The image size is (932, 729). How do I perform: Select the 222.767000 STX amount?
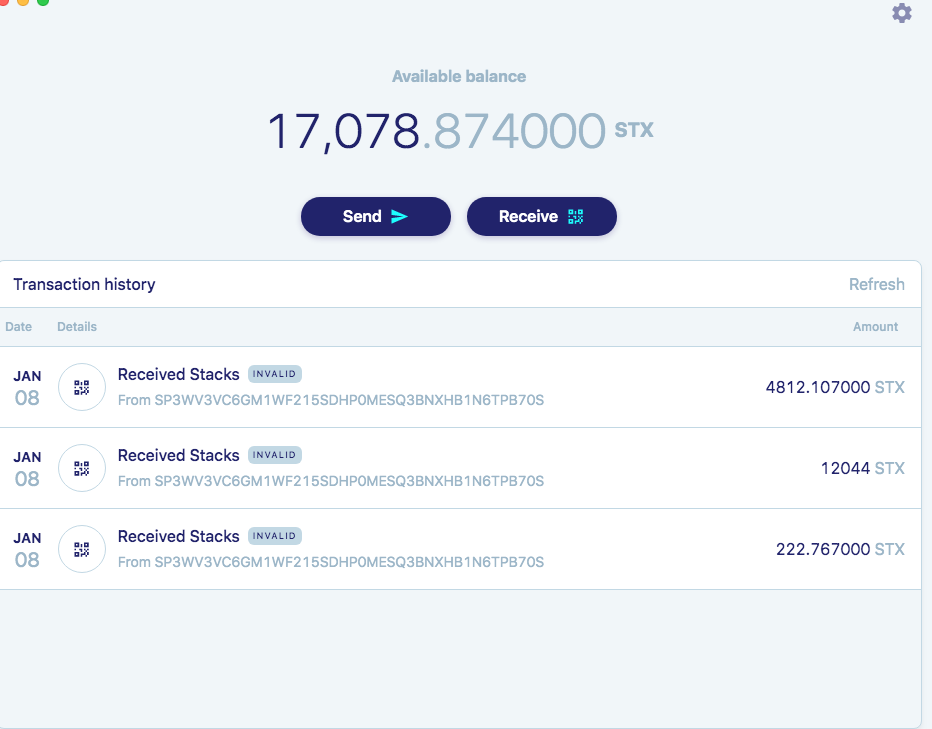click(840, 549)
